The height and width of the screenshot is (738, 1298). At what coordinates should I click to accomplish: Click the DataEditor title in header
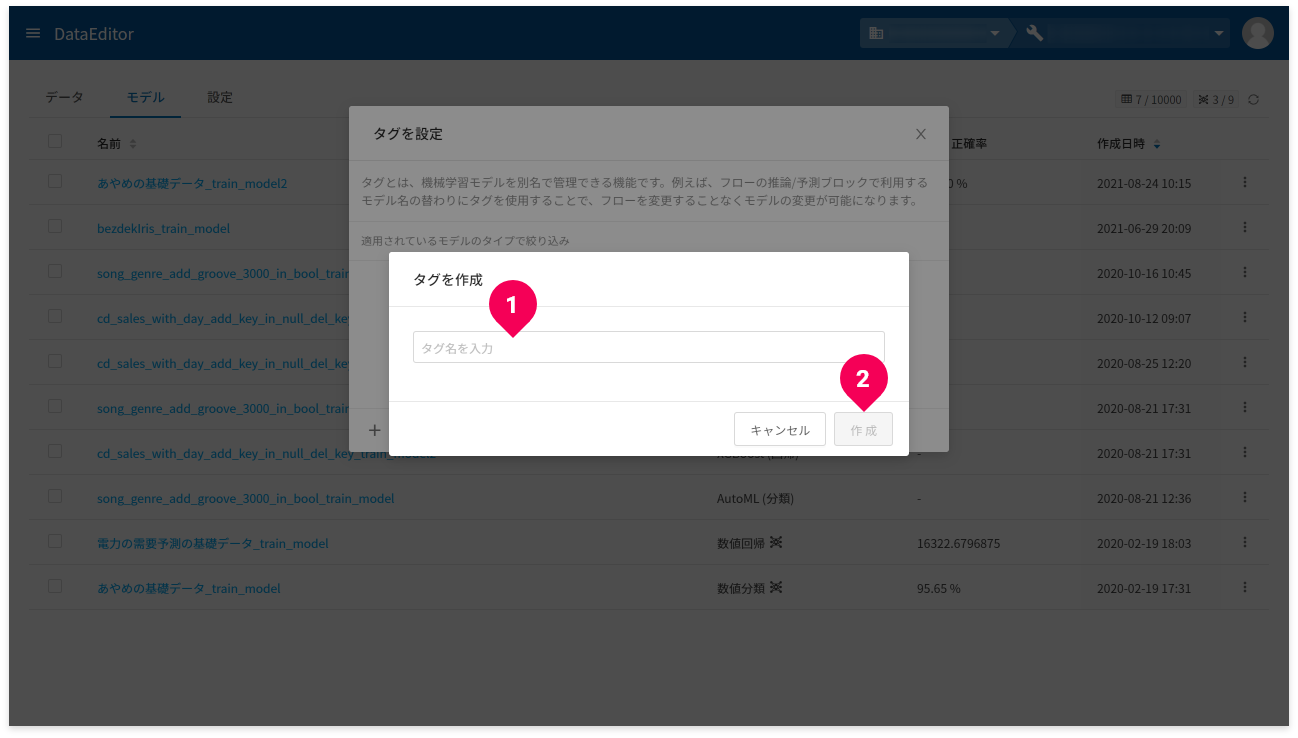(94, 34)
